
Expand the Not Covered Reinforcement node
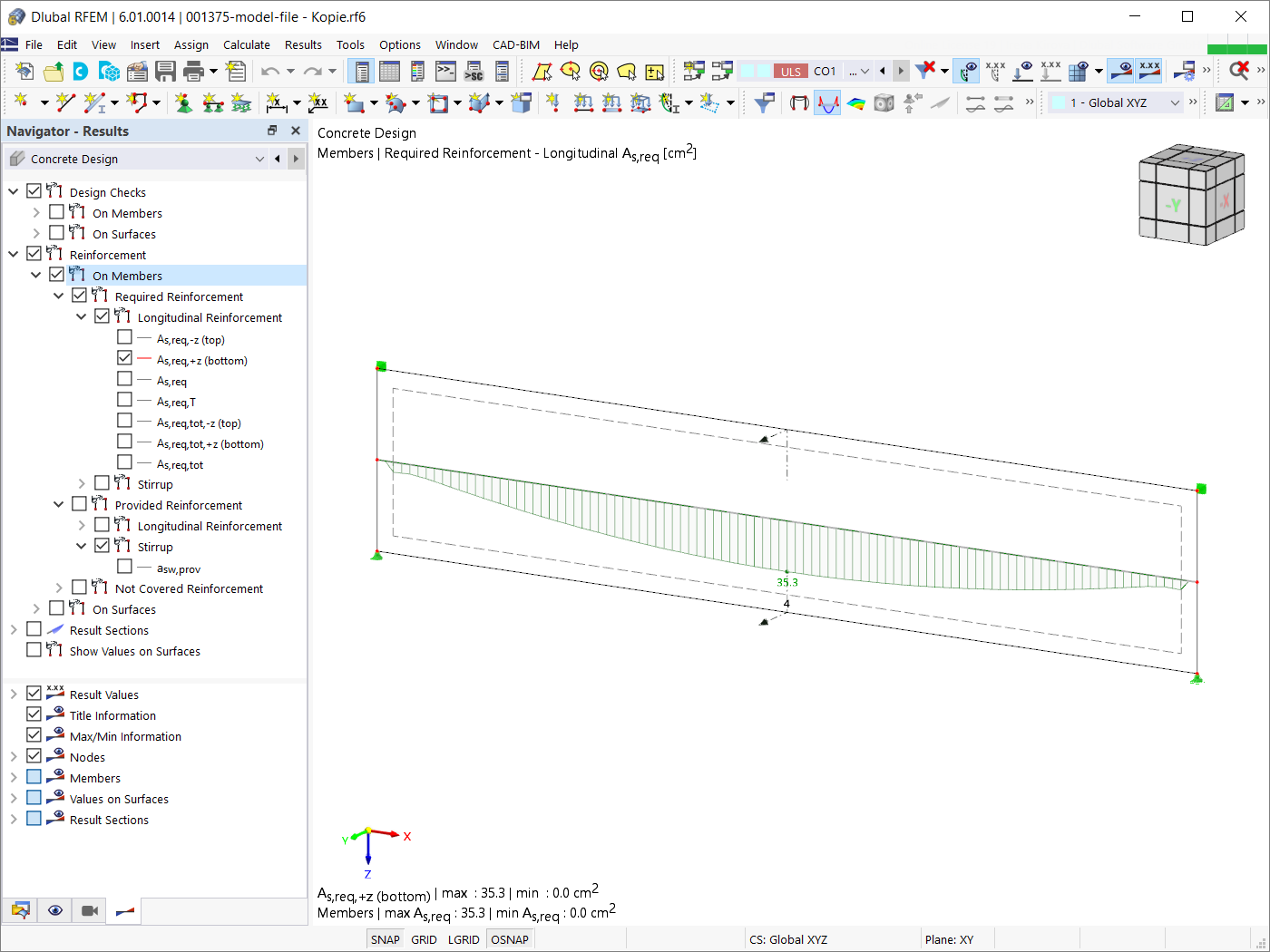(58, 588)
